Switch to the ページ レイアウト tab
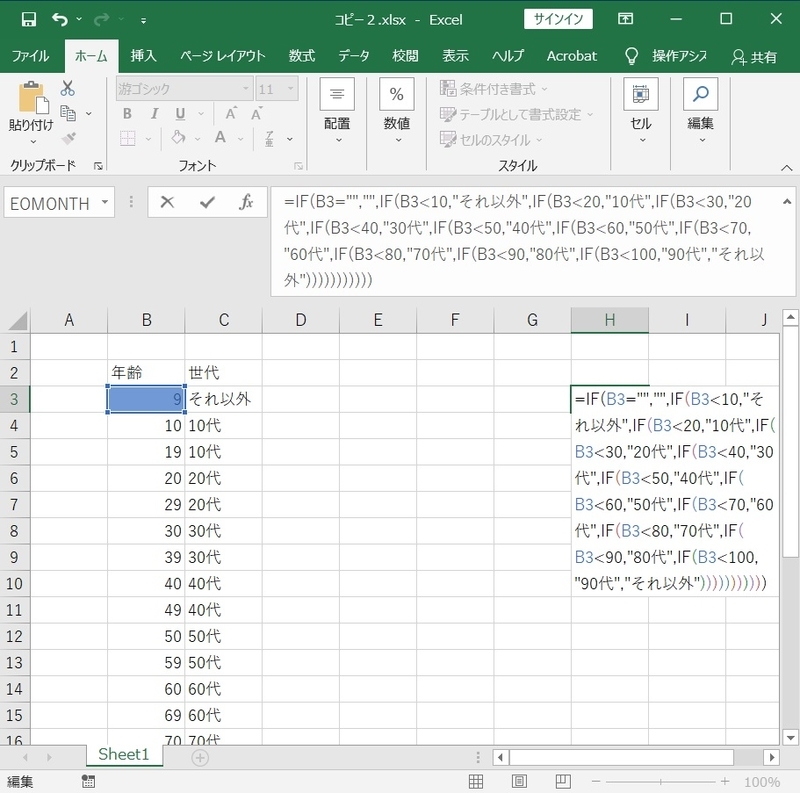The width and height of the screenshot is (800, 793). coord(222,56)
